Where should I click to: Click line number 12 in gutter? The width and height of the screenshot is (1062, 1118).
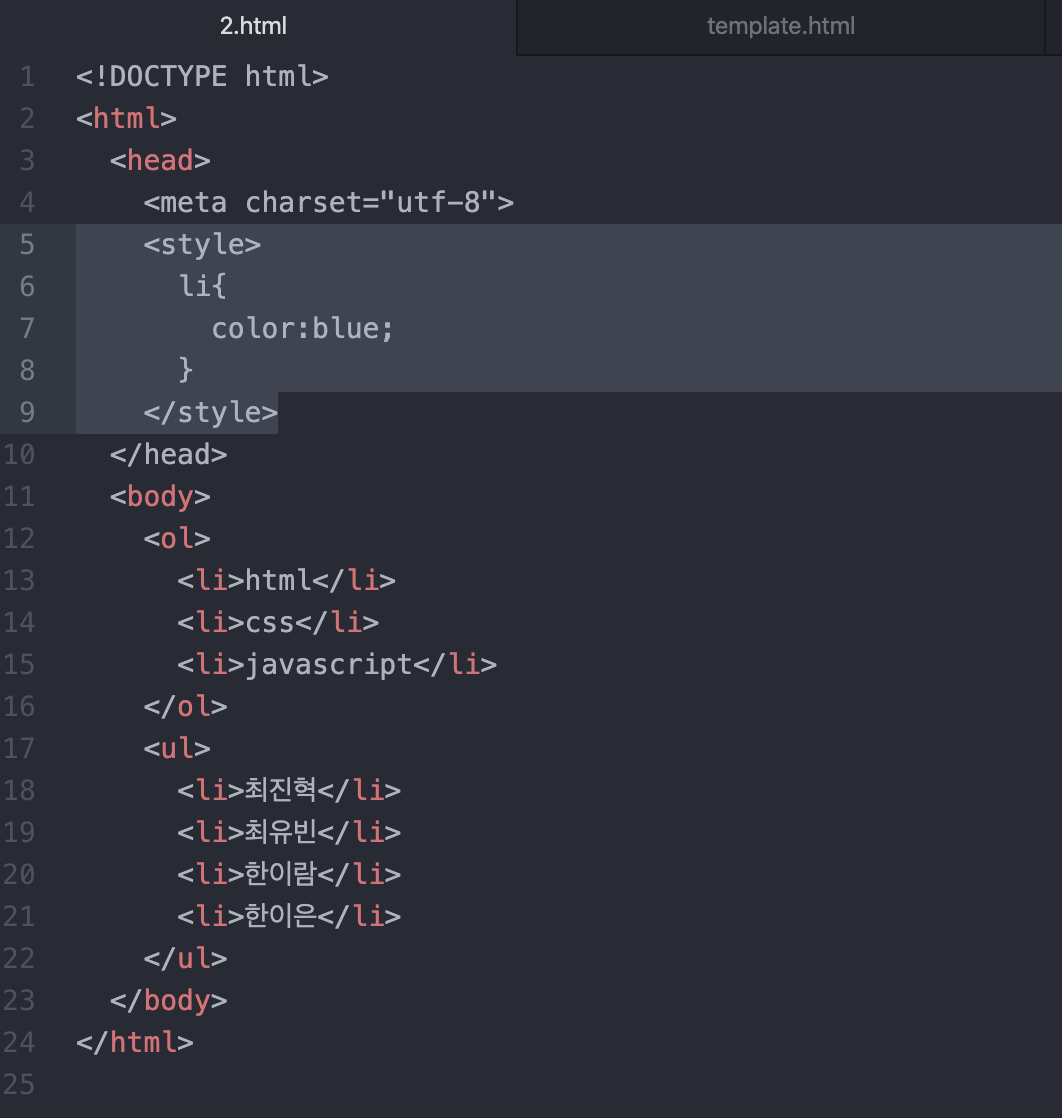pos(19,538)
